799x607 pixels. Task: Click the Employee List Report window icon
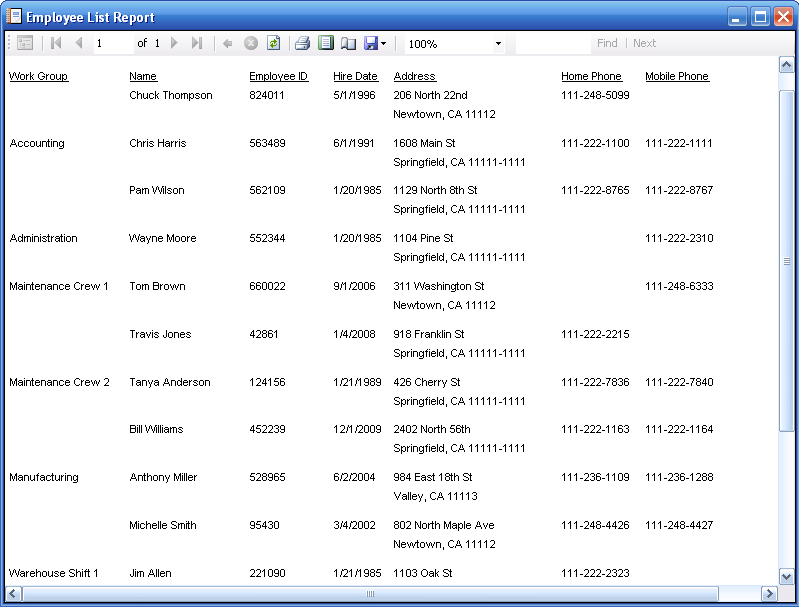coord(13,17)
